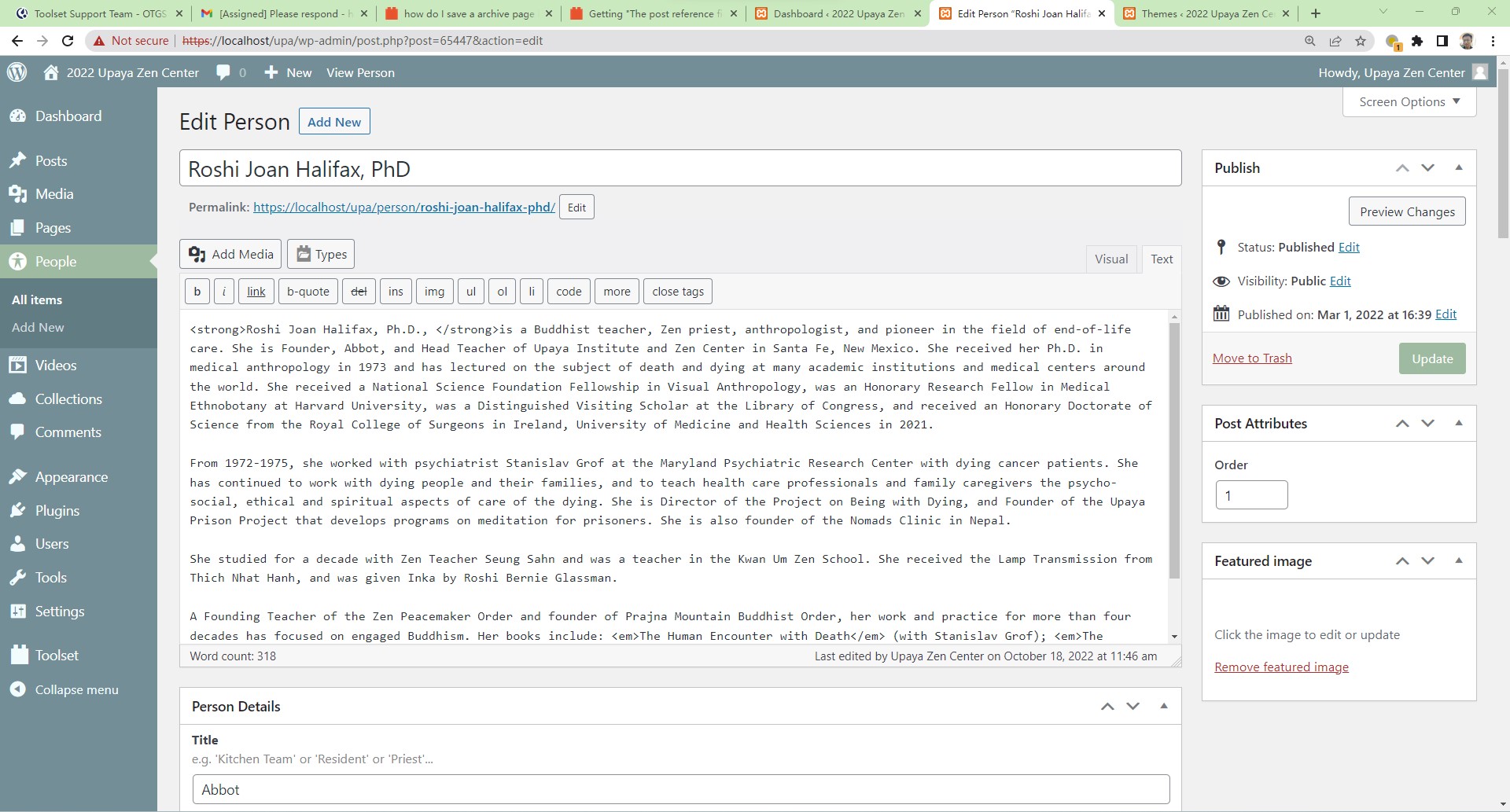Edit the published date link
1510x812 pixels.
click(x=1446, y=314)
